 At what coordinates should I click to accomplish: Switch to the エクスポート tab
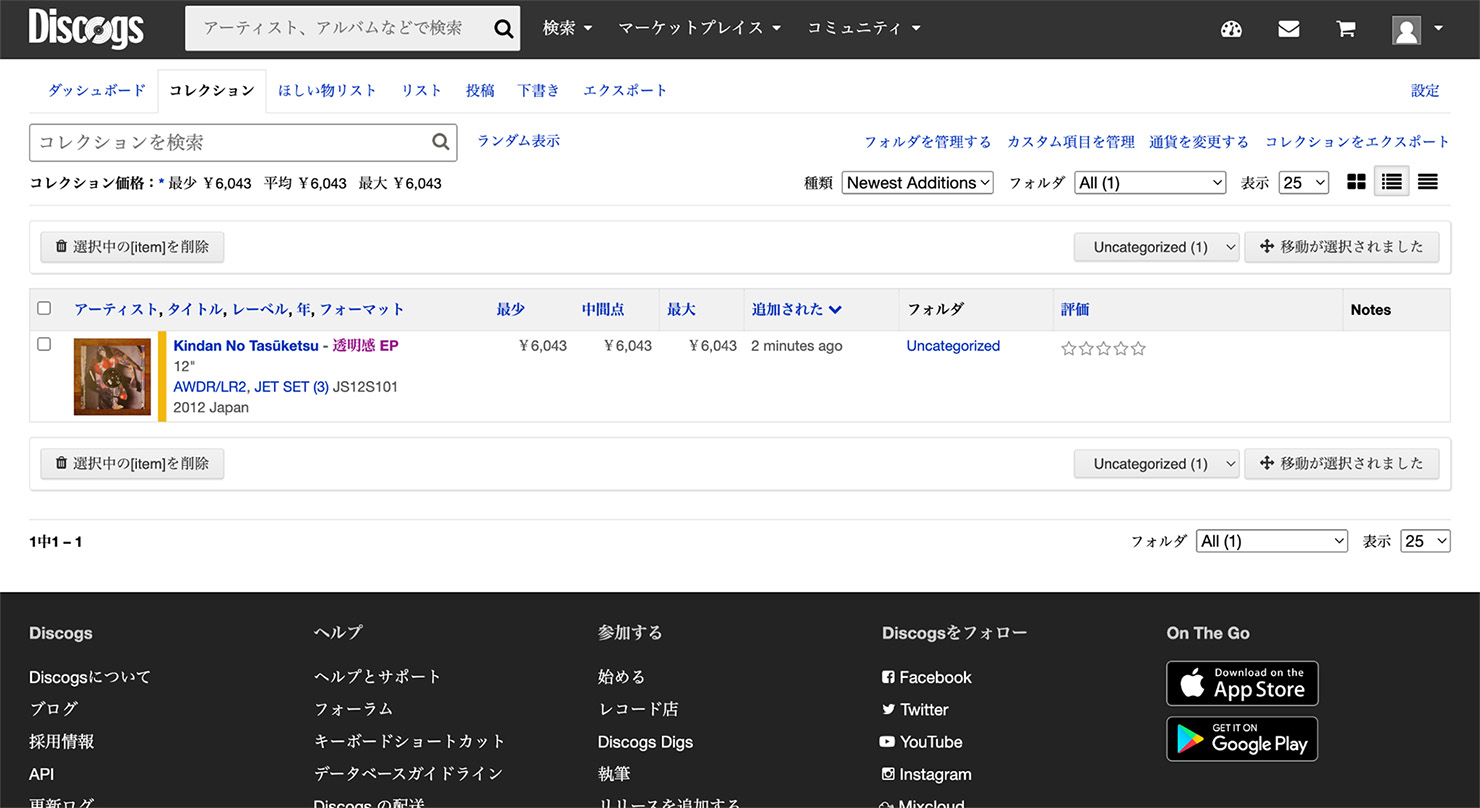pyautogui.click(x=625, y=90)
